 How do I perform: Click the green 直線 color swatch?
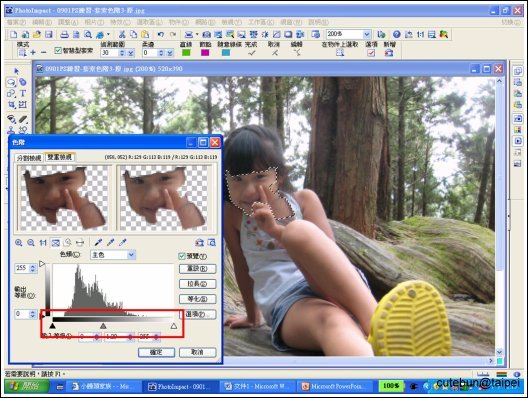[x=186, y=53]
